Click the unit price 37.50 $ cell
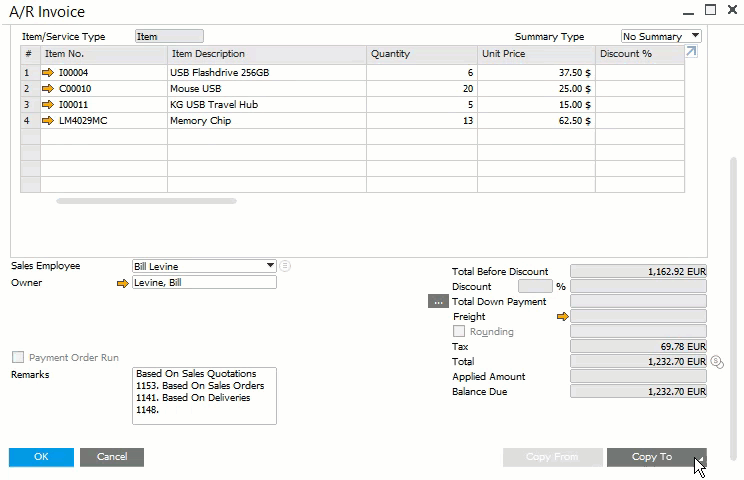The height and width of the screenshot is (480, 744). pos(536,73)
